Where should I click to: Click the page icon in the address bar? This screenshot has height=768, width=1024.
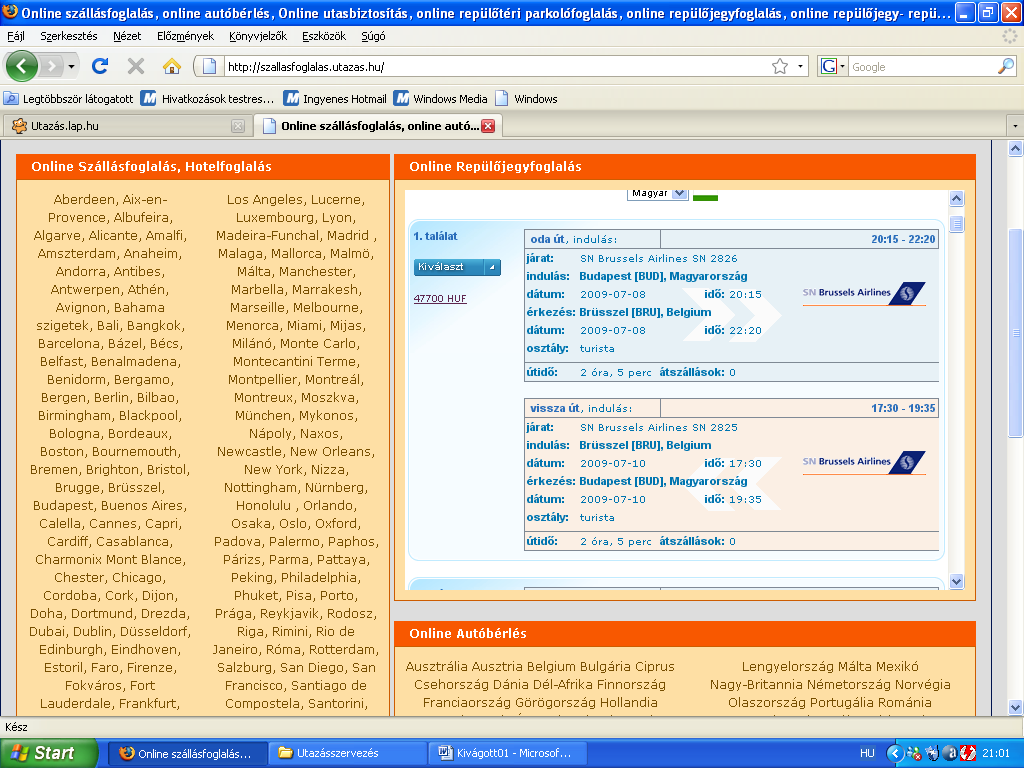point(210,67)
